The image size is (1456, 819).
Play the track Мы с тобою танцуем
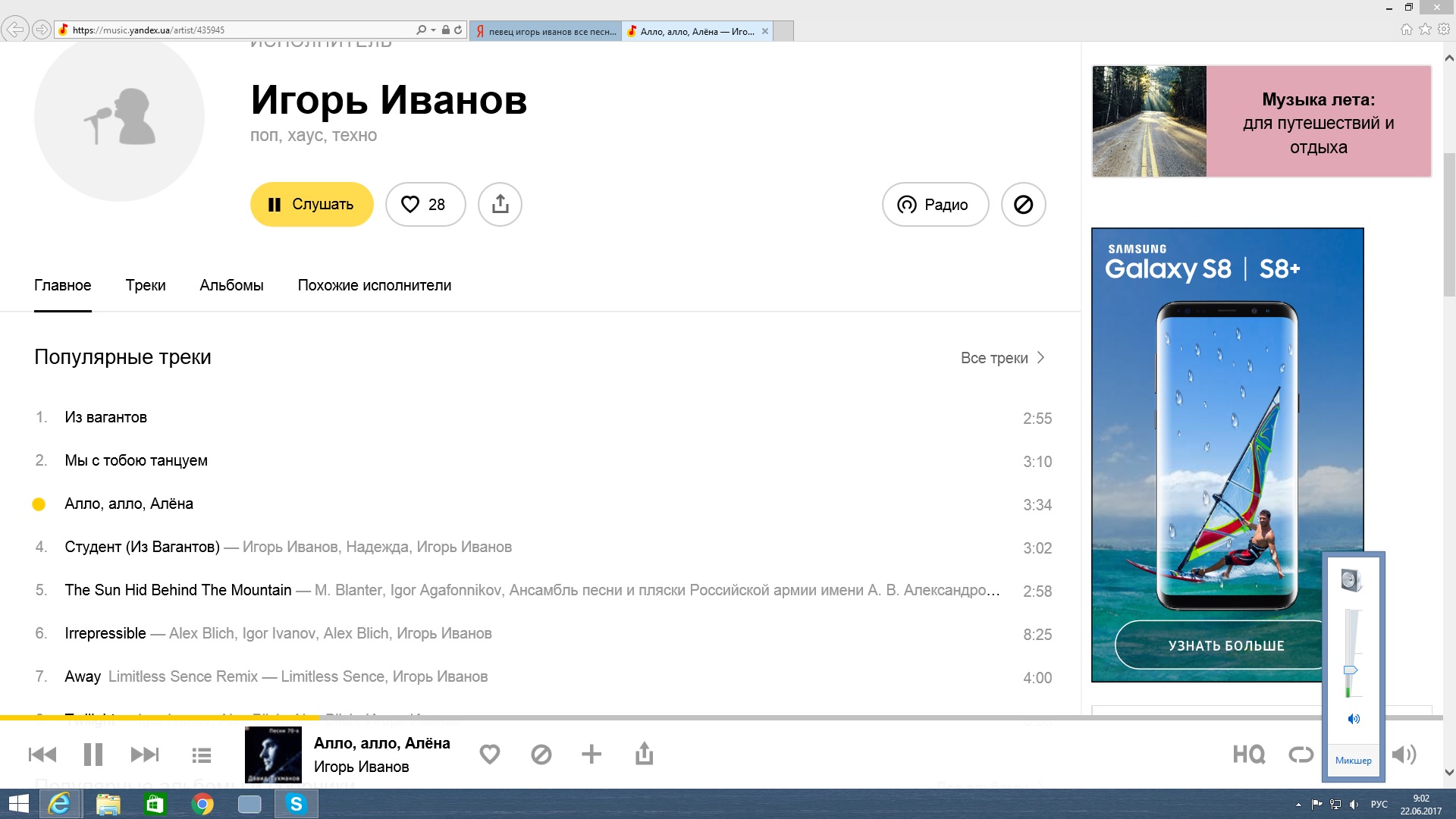coord(136,461)
